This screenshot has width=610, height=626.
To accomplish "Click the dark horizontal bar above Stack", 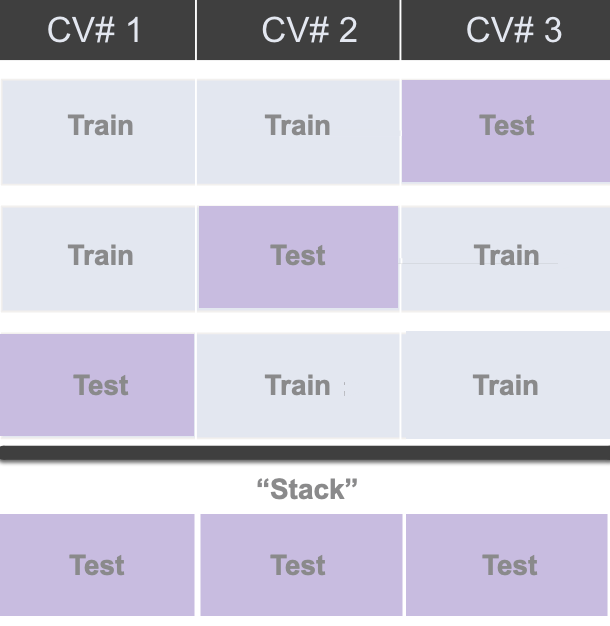I will 304,453.
